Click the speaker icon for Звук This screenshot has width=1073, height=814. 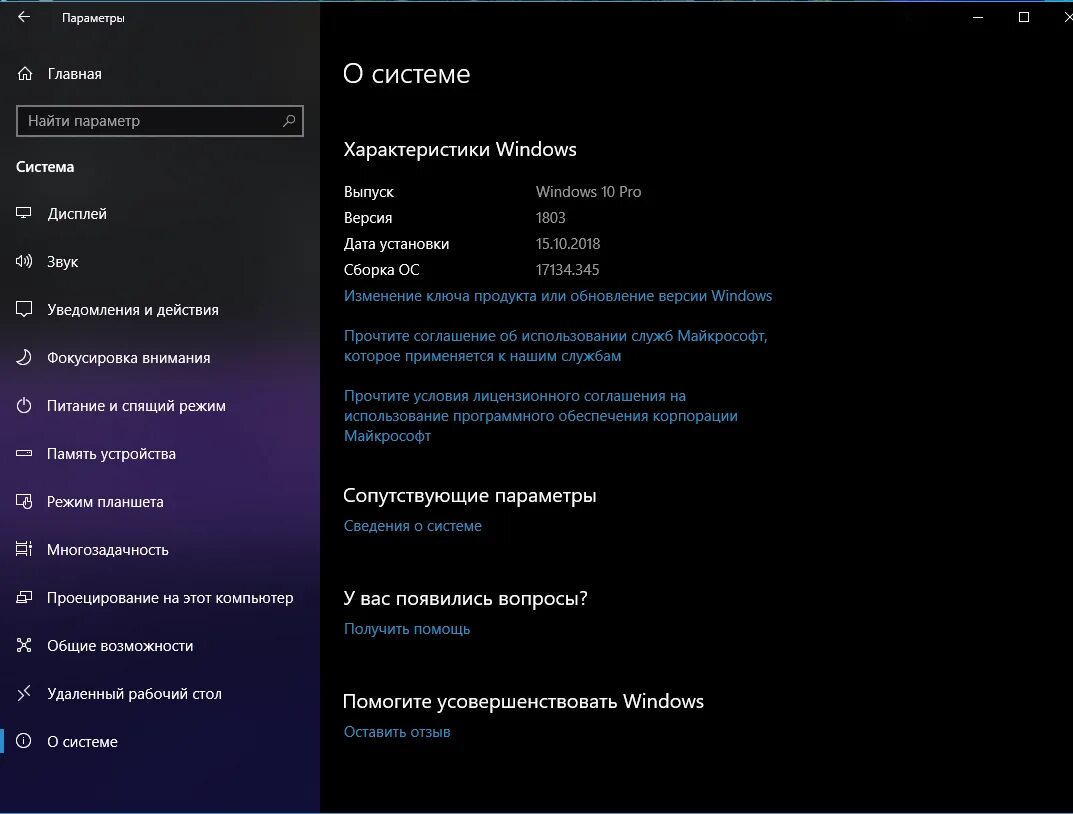coord(24,261)
